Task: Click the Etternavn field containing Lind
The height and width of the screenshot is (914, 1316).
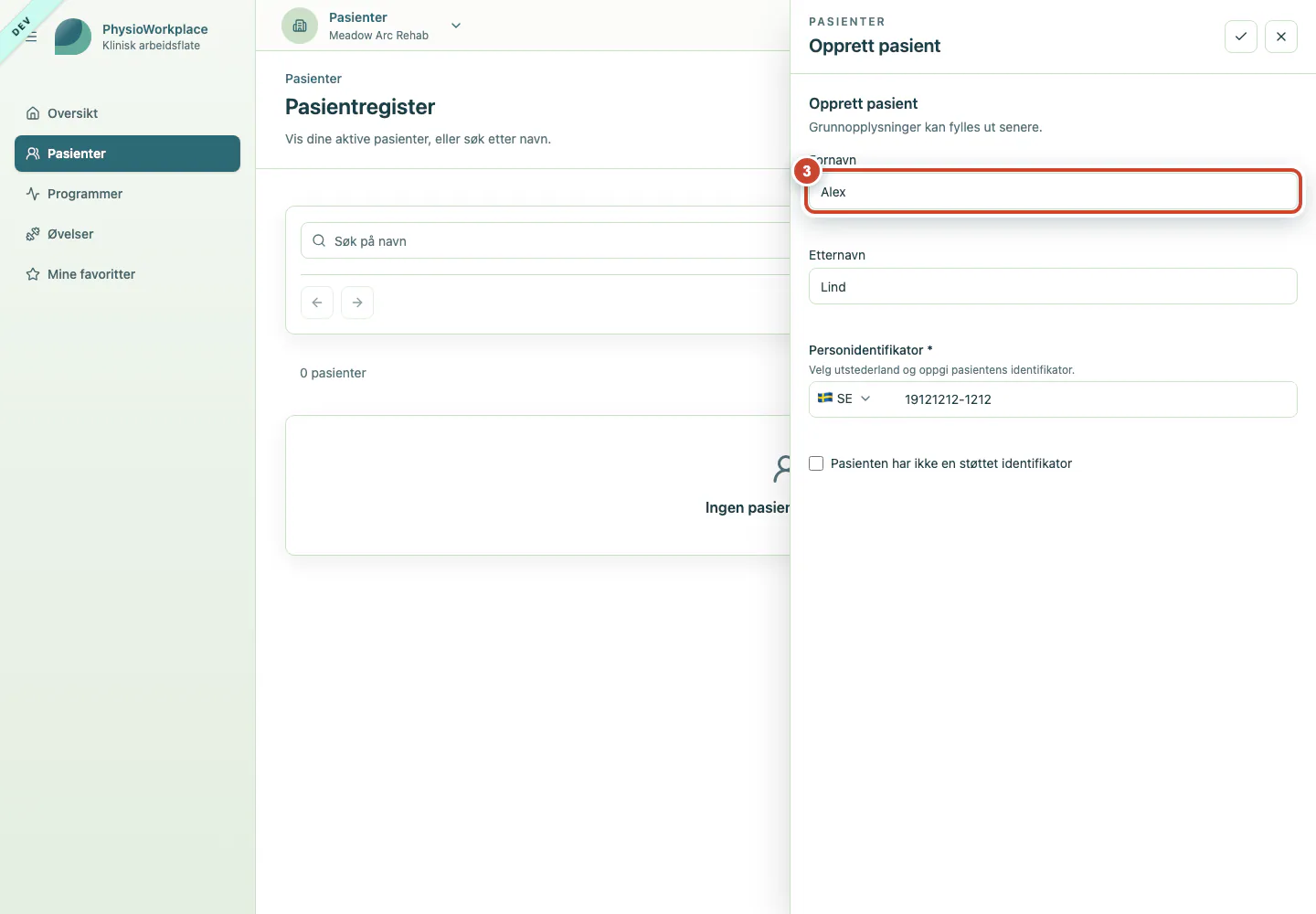Action: pyautogui.click(x=1053, y=287)
